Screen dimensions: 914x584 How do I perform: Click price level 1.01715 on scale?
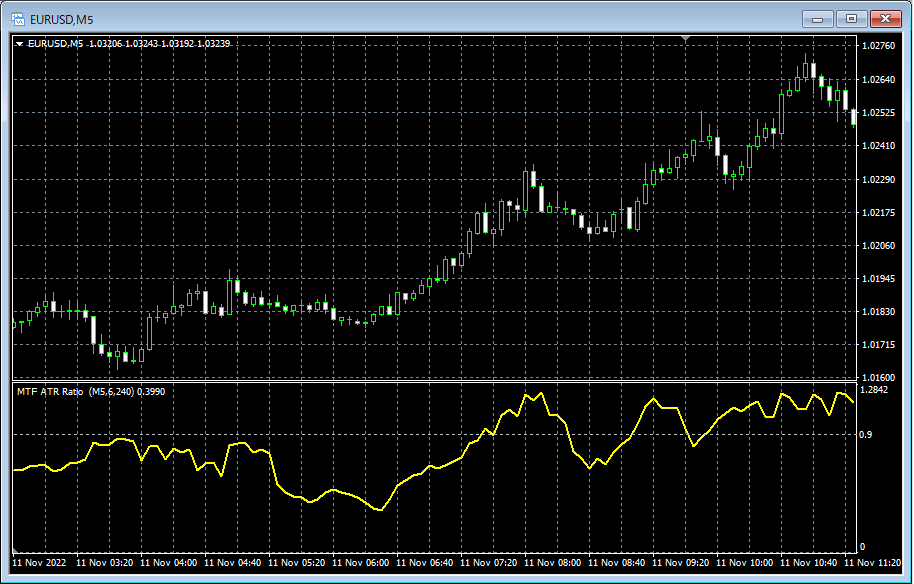(x=878, y=345)
